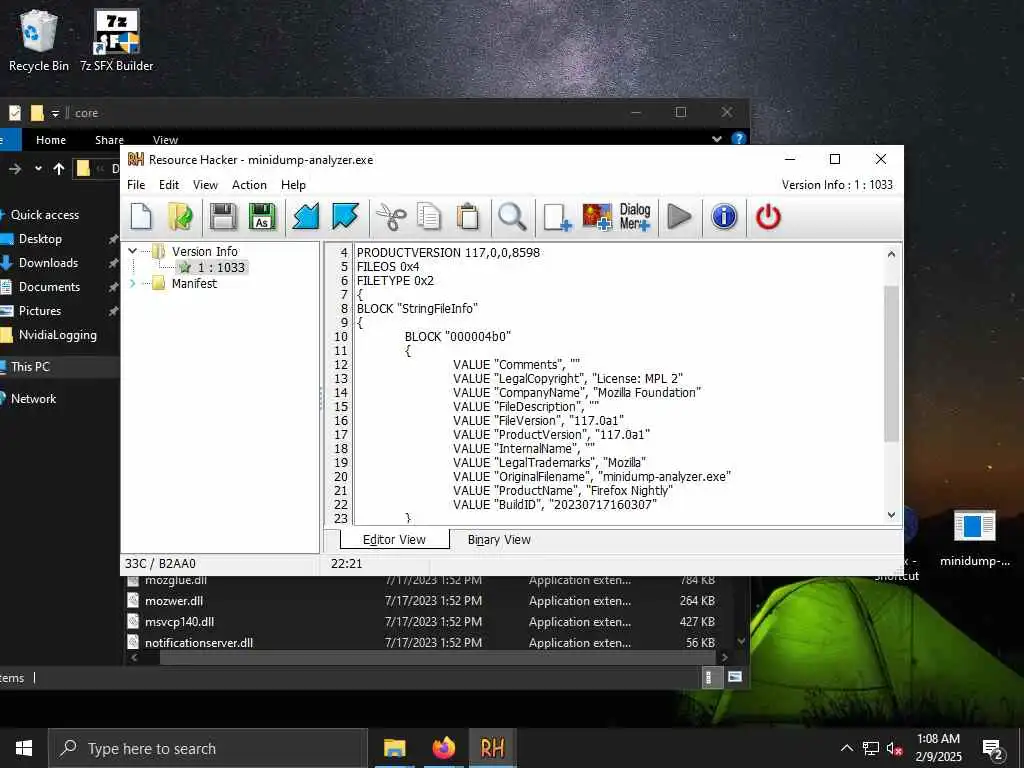Expand the Manifest tree node
The height and width of the screenshot is (768, 1024).
(x=133, y=283)
